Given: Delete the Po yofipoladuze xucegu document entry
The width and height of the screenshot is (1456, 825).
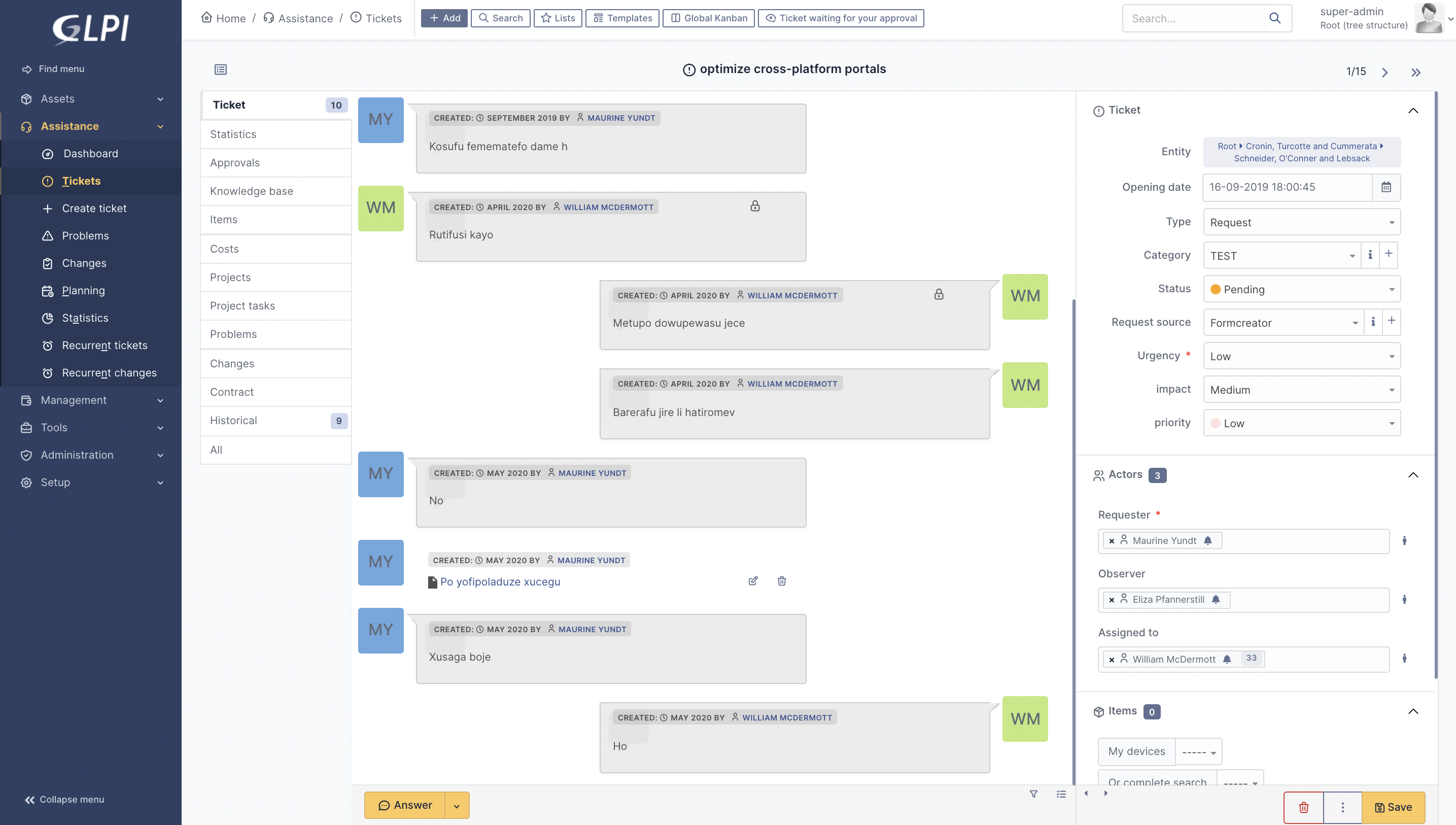Looking at the screenshot, I should [x=782, y=581].
